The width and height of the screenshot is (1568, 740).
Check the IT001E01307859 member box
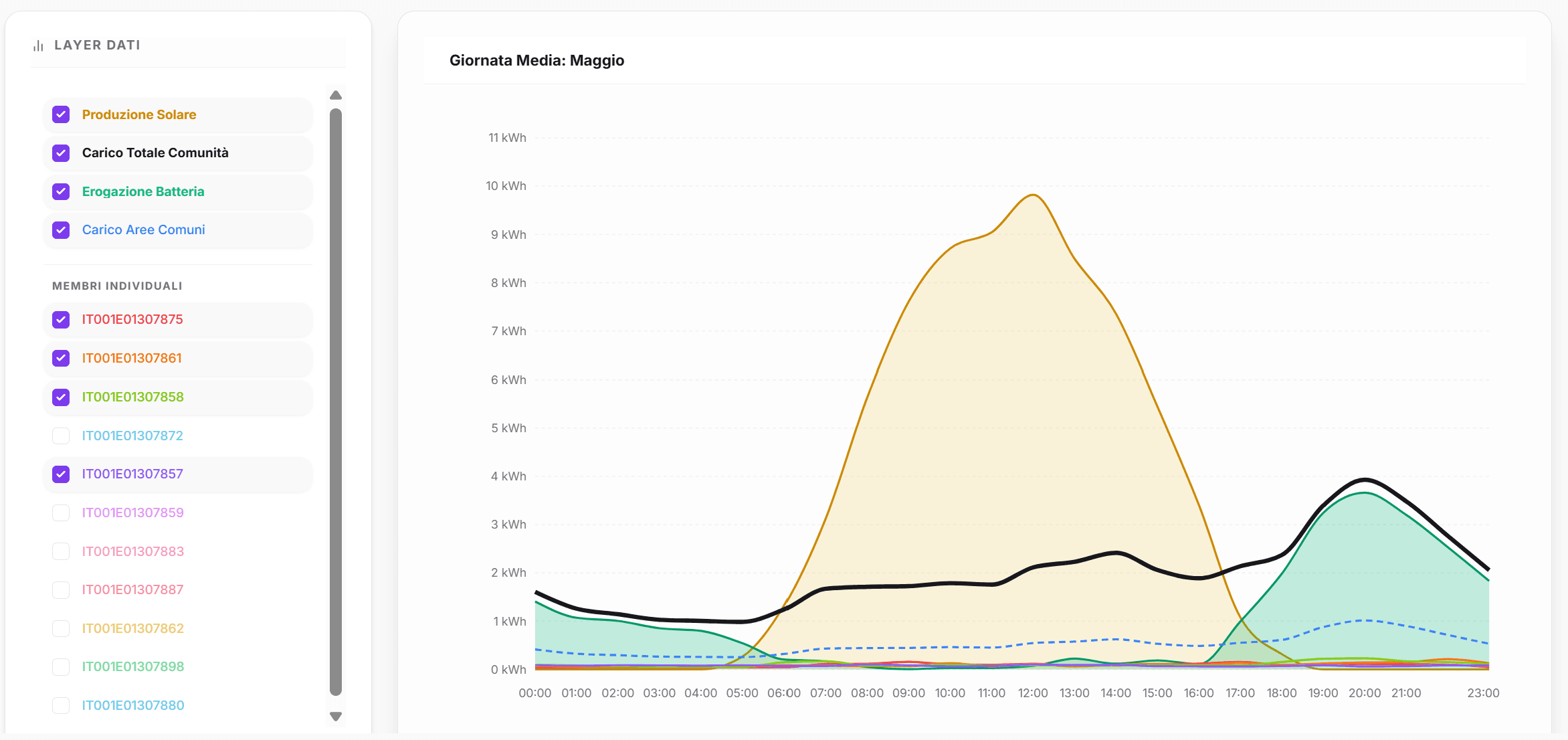tap(61, 513)
